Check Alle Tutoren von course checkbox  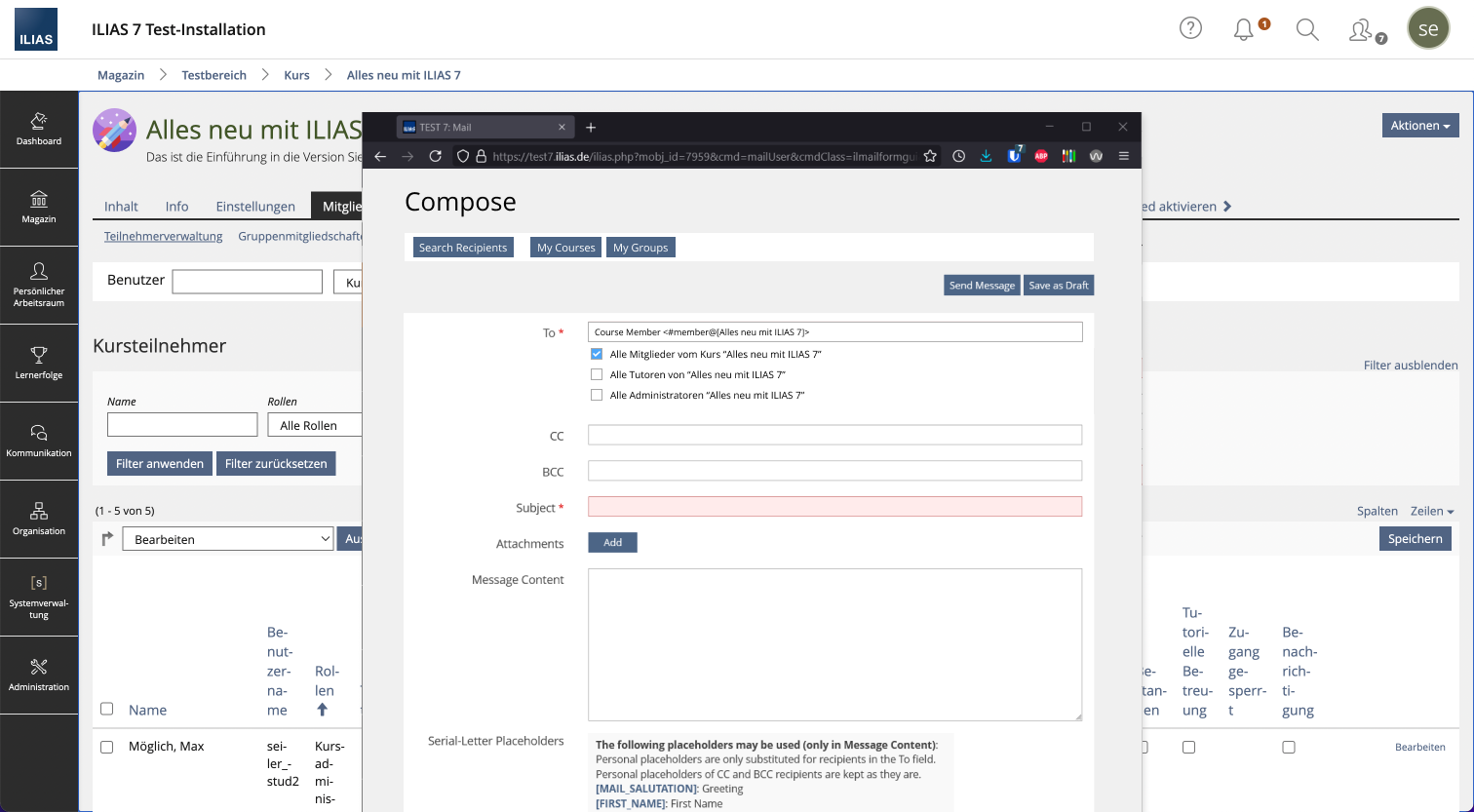(597, 374)
